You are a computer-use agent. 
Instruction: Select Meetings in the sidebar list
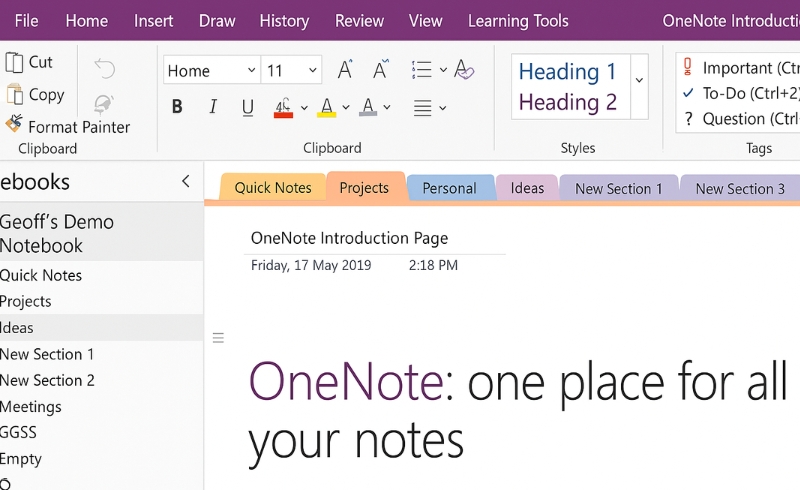[x=102, y=406]
